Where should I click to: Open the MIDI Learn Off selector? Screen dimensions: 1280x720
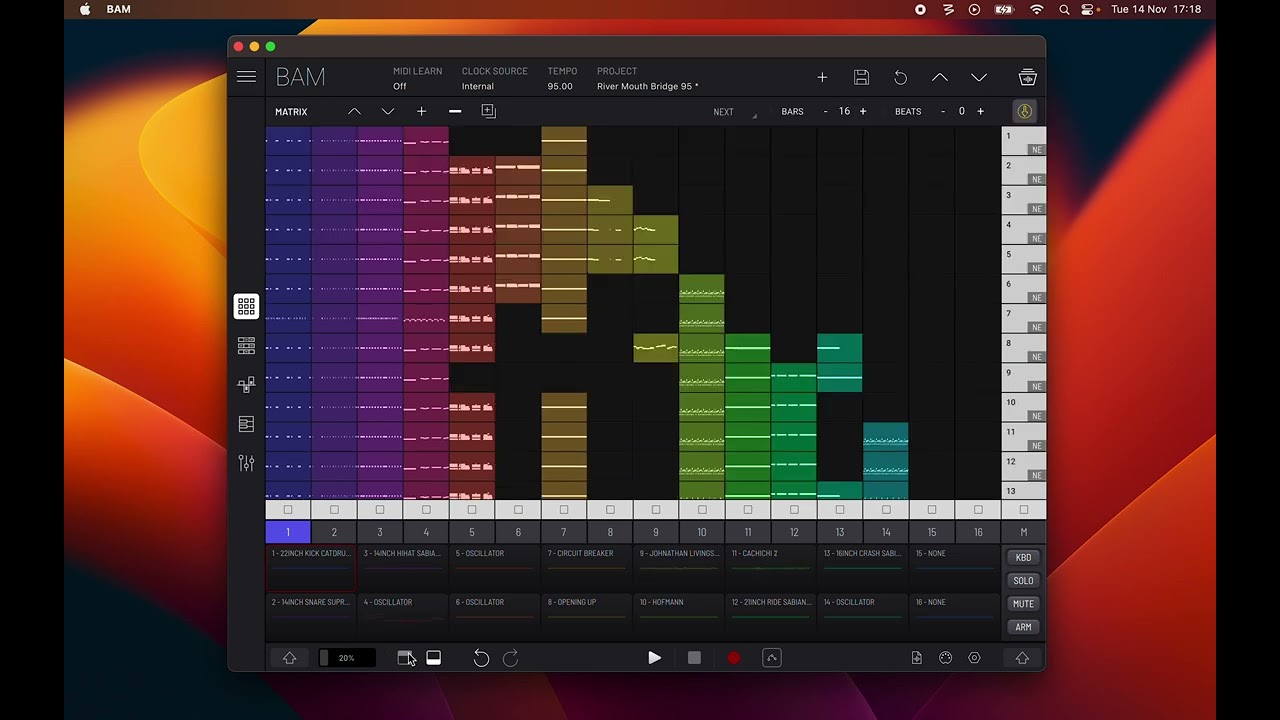pos(417,79)
